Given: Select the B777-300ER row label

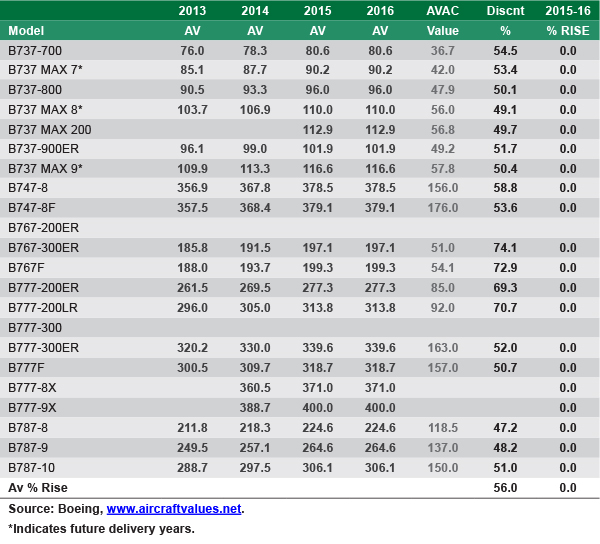Looking at the screenshot, I should 43,348.
